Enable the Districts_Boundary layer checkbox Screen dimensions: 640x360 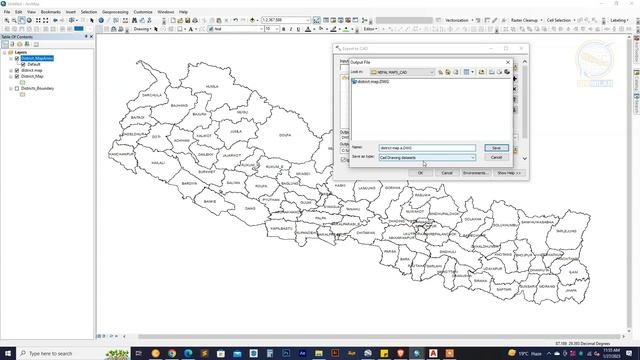click(x=17, y=88)
